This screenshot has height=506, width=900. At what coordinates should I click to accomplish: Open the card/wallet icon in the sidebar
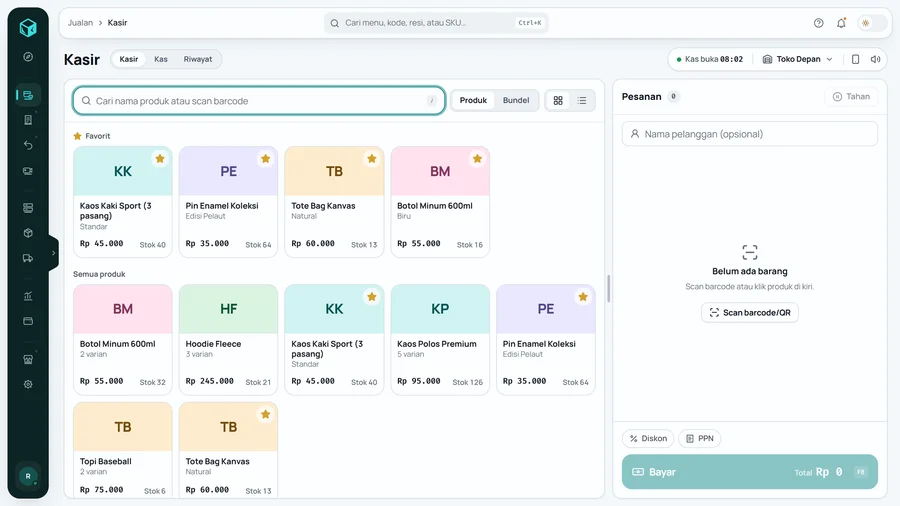28,321
